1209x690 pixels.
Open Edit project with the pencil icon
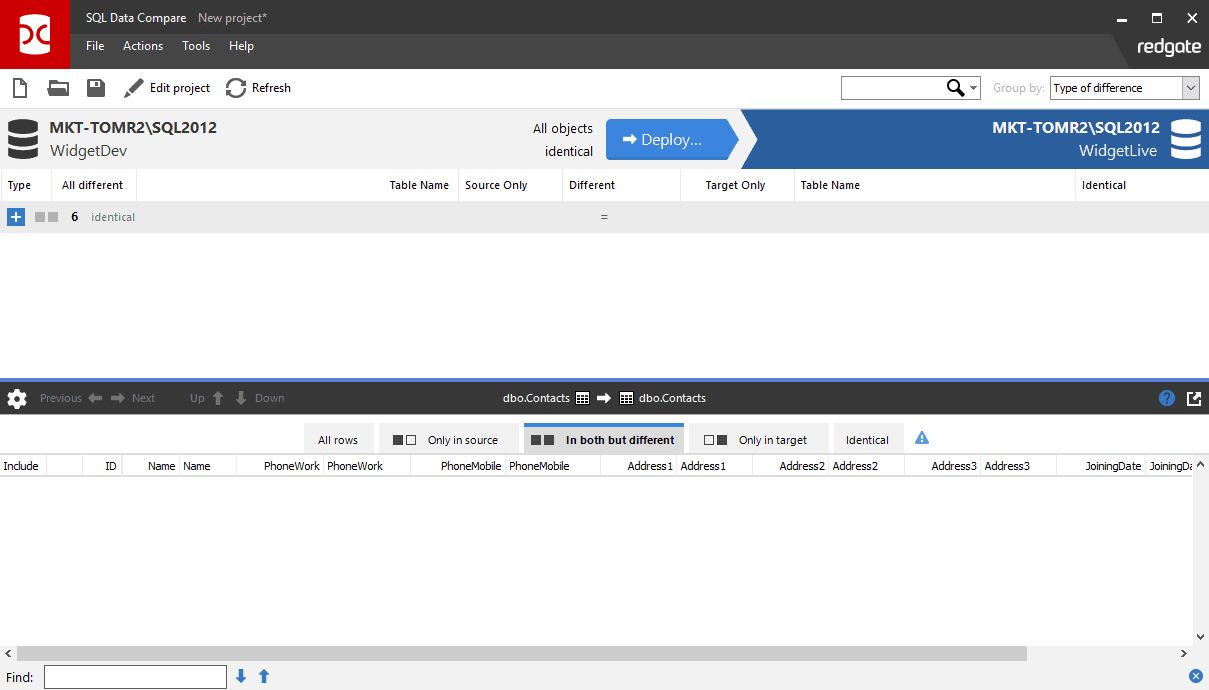(133, 88)
